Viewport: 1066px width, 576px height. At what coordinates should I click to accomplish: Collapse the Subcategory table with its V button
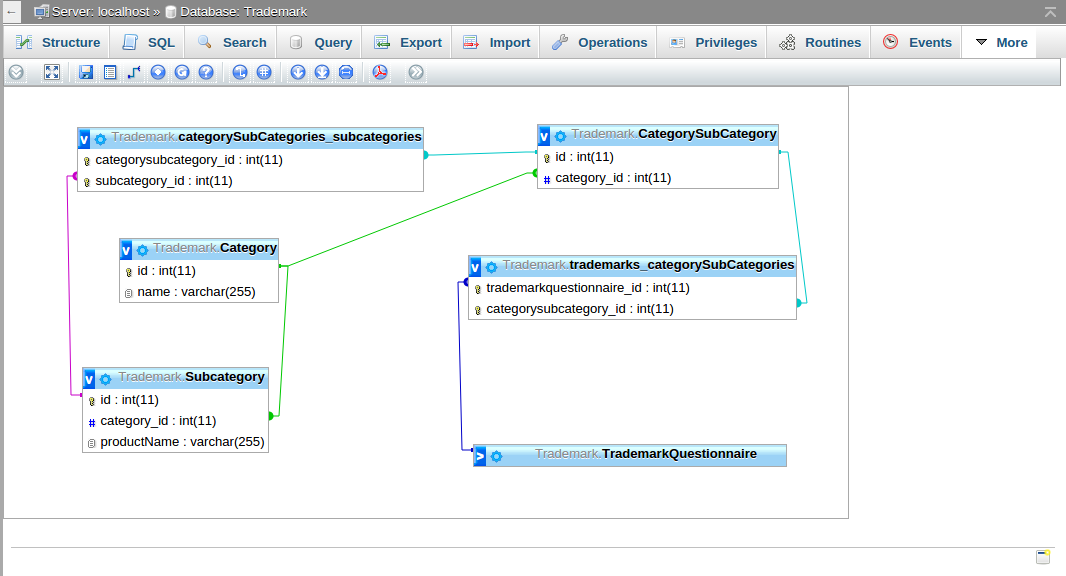click(89, 378)
